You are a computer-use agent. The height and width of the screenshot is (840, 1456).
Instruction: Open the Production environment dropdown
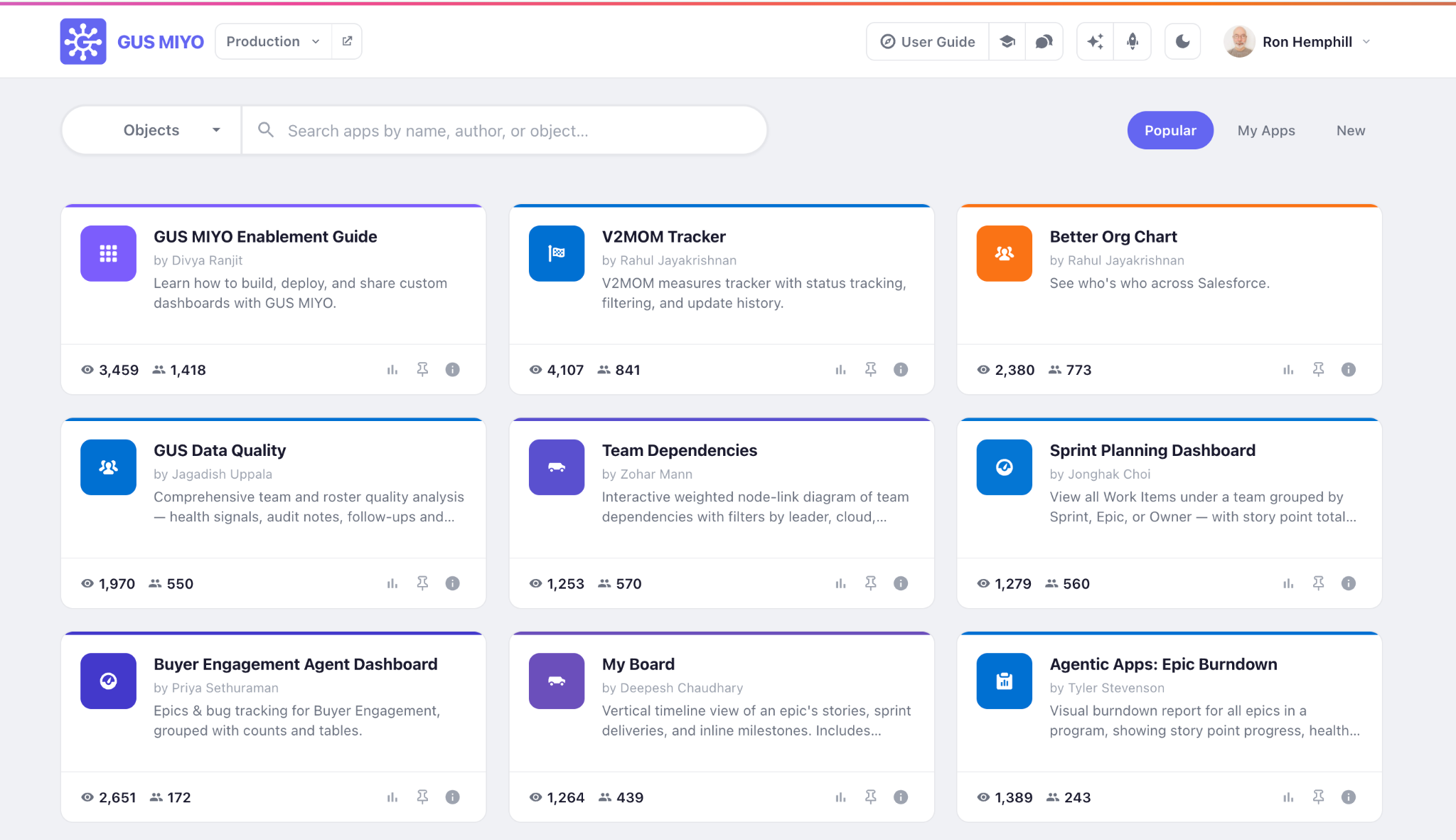(x=273, y=41)
